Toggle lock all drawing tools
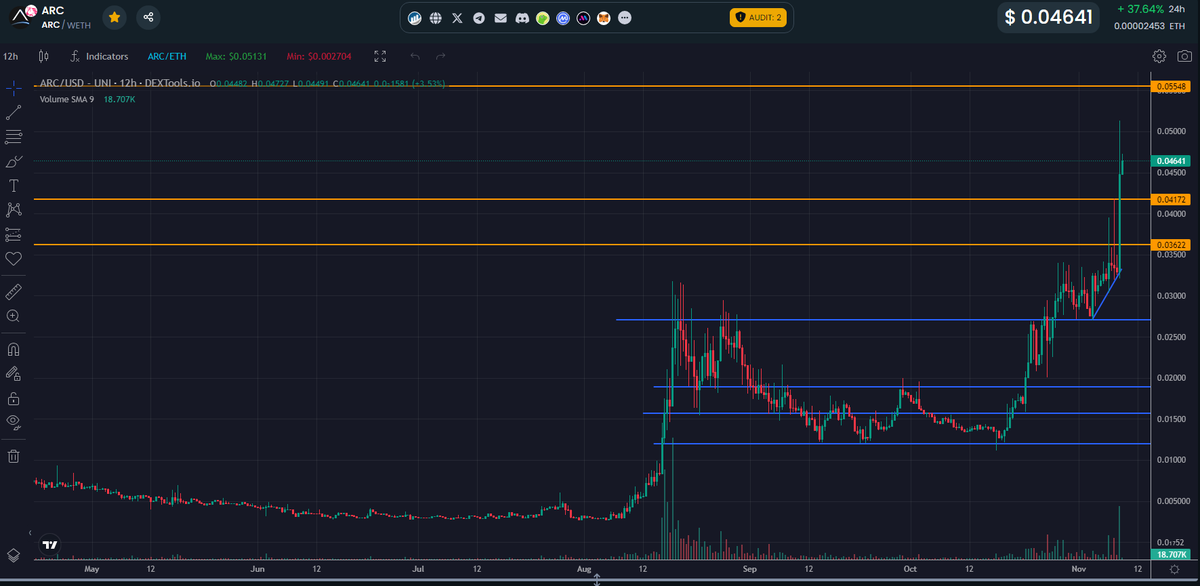 click(14, 397)
